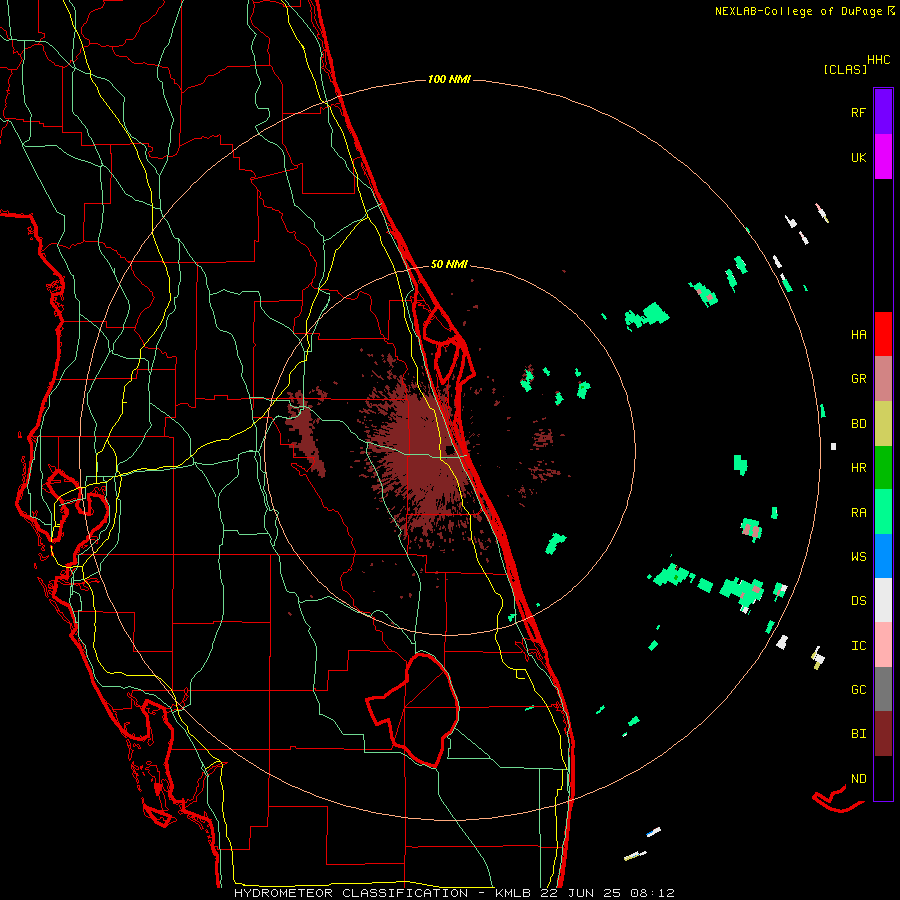Click the IC legend label
The height and width of the screenshot is (900, 900).
click(x=858, y=646)
